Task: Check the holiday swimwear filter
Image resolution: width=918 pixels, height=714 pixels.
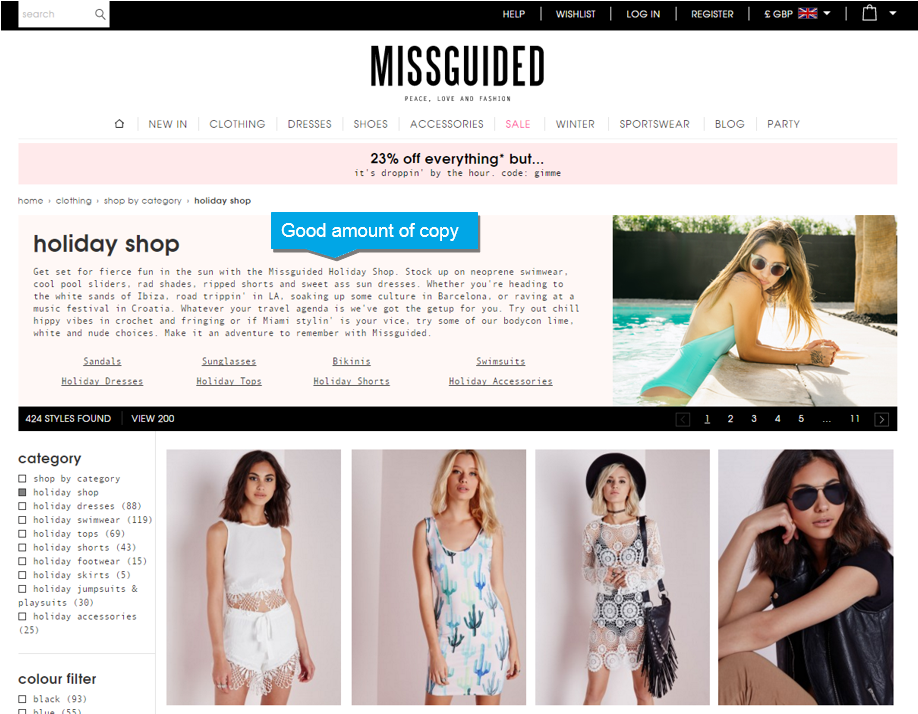Action: 22,520
